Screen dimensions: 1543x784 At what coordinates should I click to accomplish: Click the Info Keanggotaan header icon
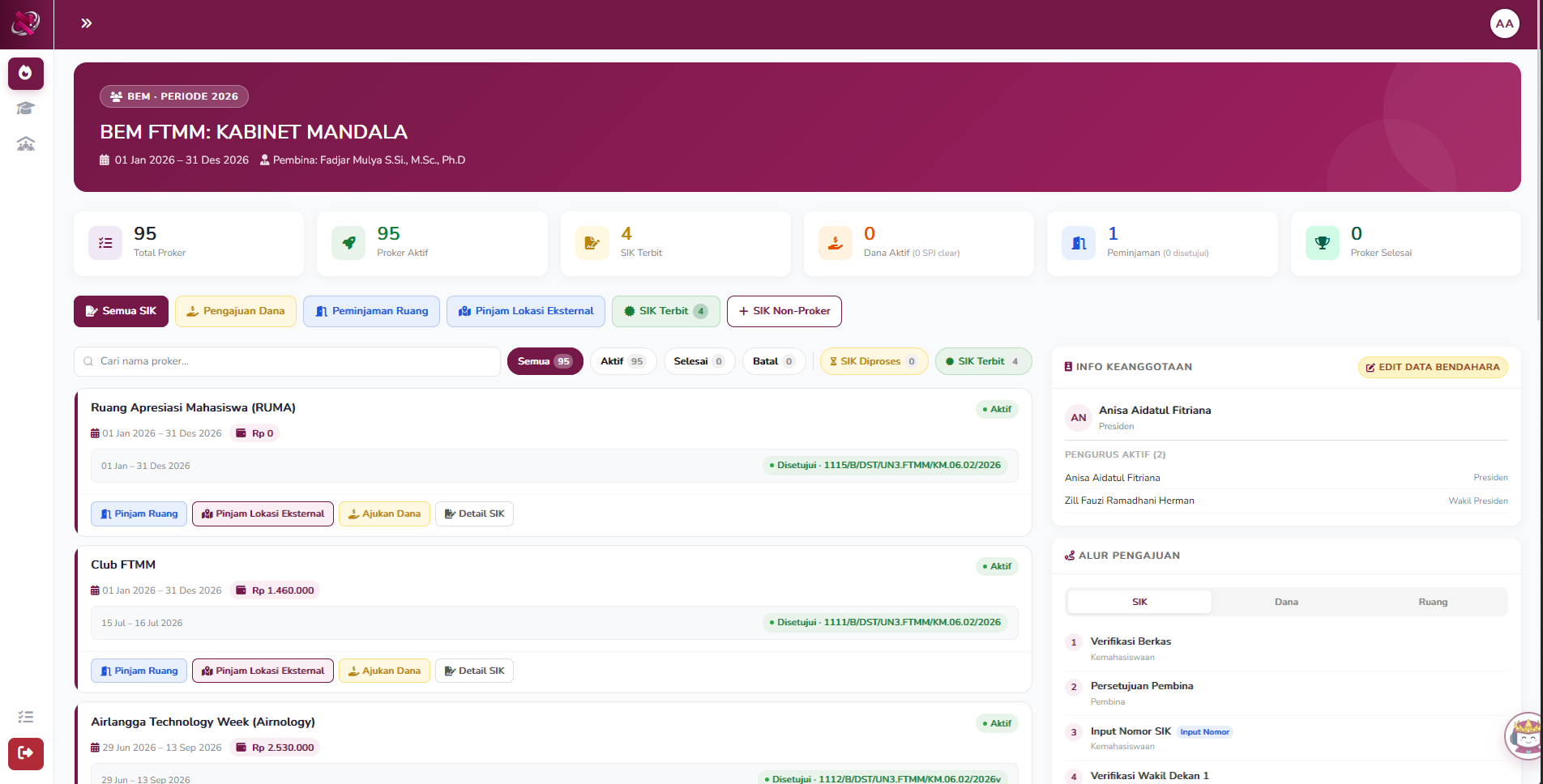(x=1068, y=367)
